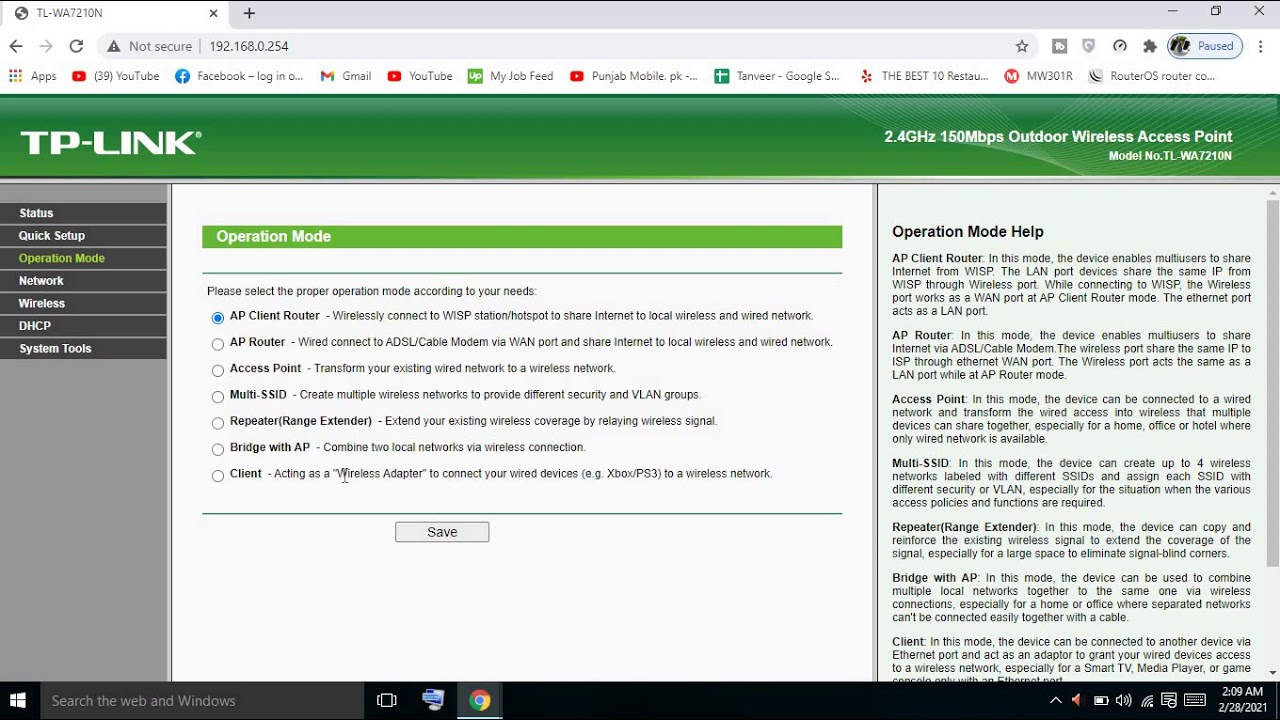The width and height of the screenshot is (1280, 720).
Task: Open THE BEST 10 Restaurants bookmark
Action: coord(924,76)
